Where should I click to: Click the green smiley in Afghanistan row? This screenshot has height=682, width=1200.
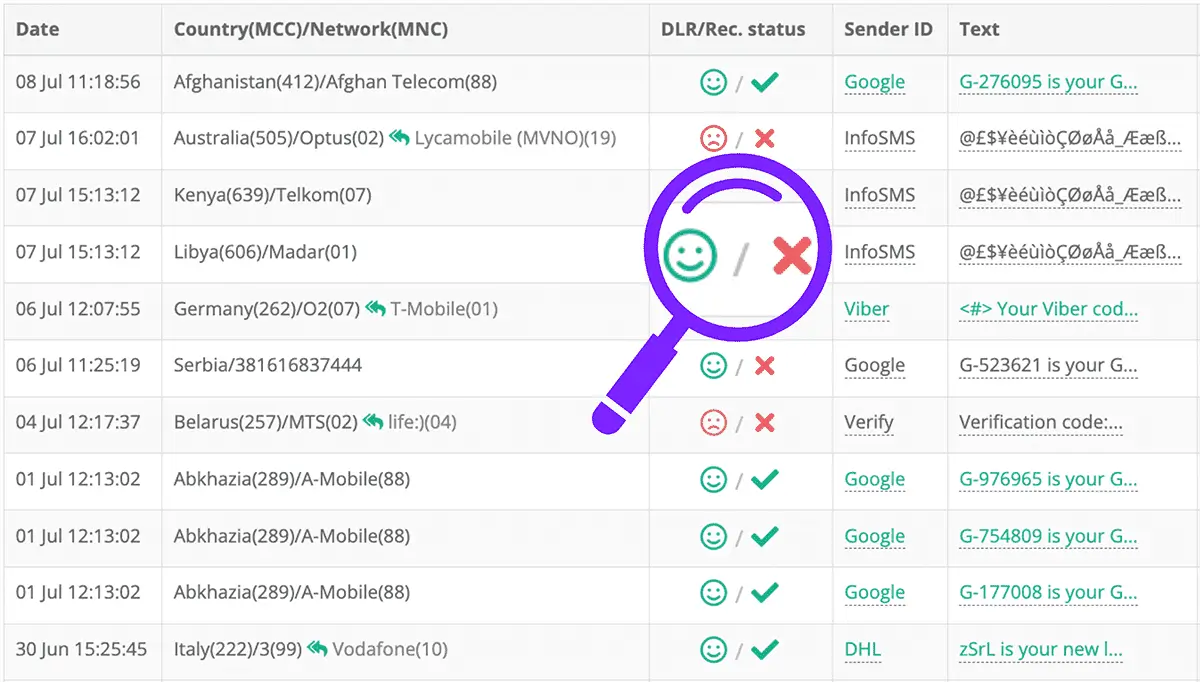pyautogui.click(x=713, y=82)
